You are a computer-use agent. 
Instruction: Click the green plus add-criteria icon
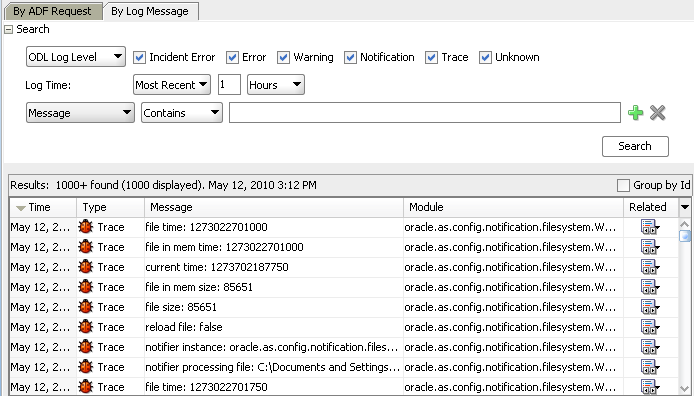pyautogui.click(x=635, y=113)
